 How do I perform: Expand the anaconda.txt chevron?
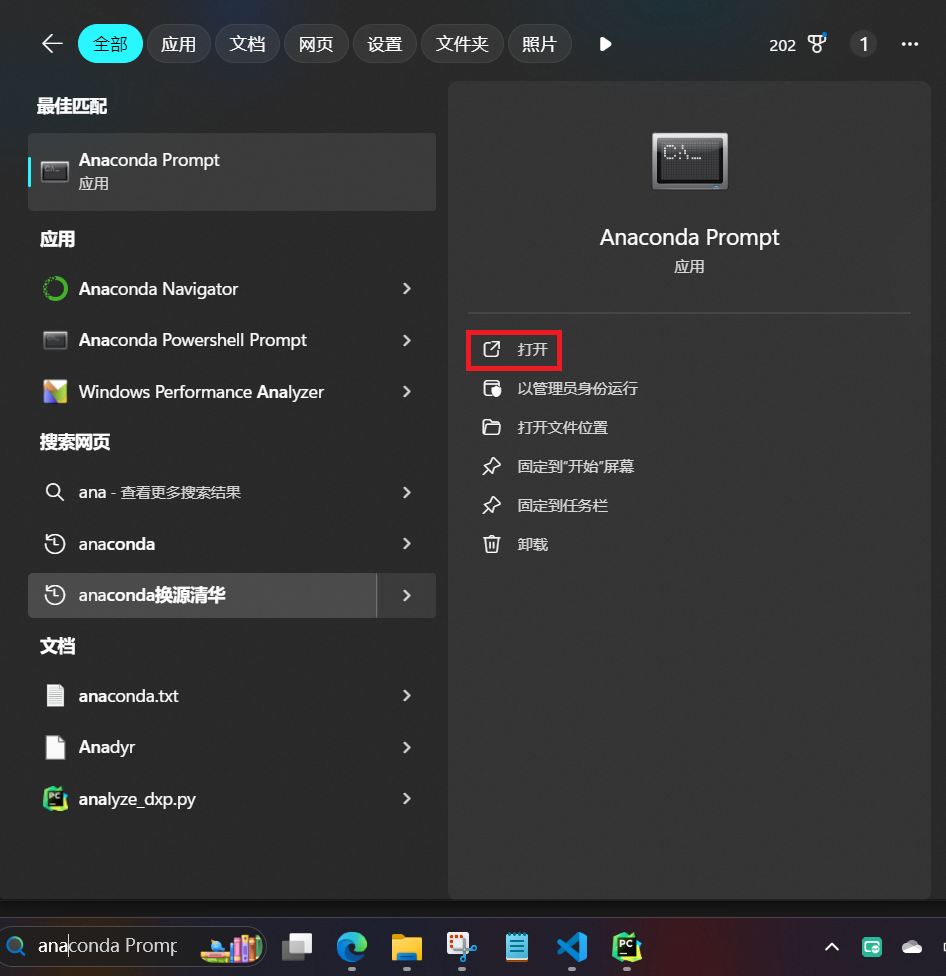[x=406, y=695]
